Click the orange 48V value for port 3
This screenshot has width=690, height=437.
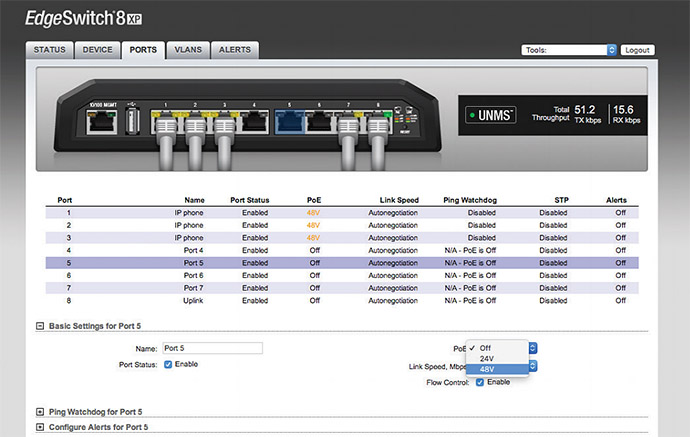313,238
